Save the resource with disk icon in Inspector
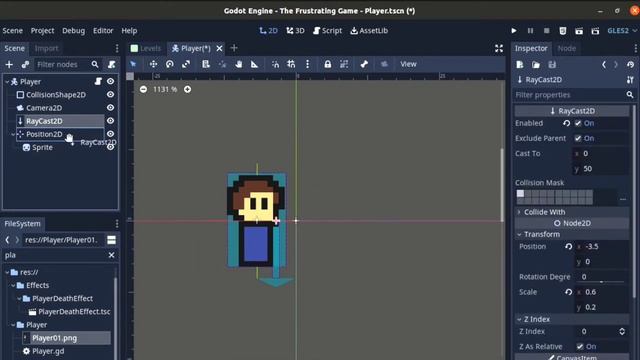The width and height of the screenshot is (640, 360). pos(552,64)
